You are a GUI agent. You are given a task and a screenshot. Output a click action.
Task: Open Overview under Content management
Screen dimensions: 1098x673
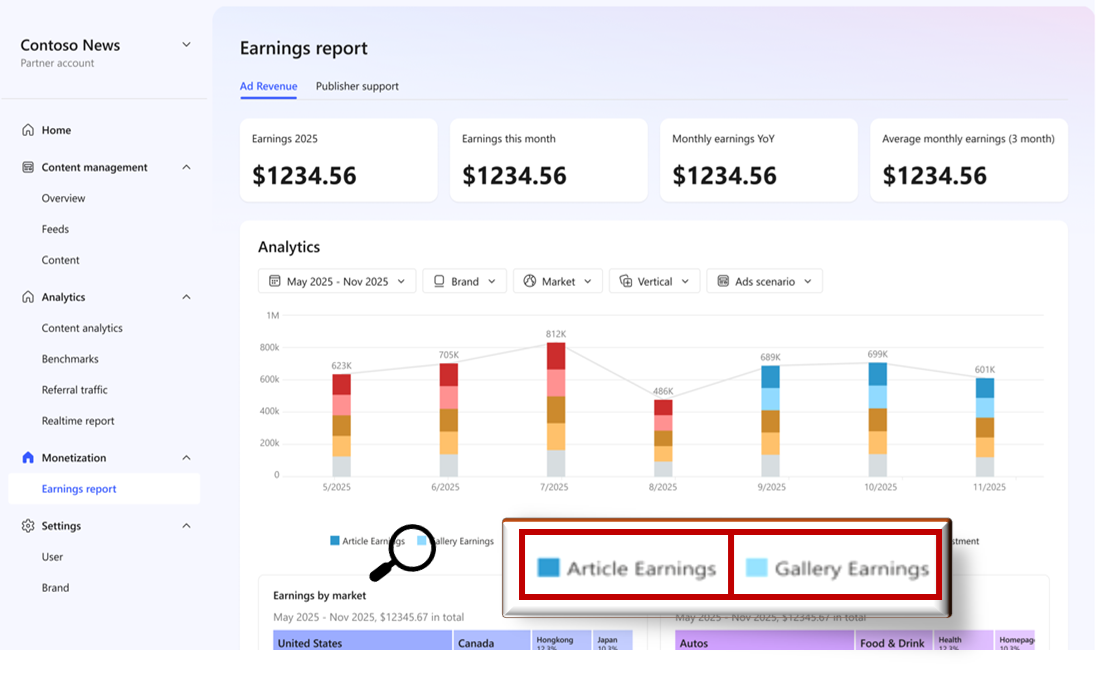63,198
